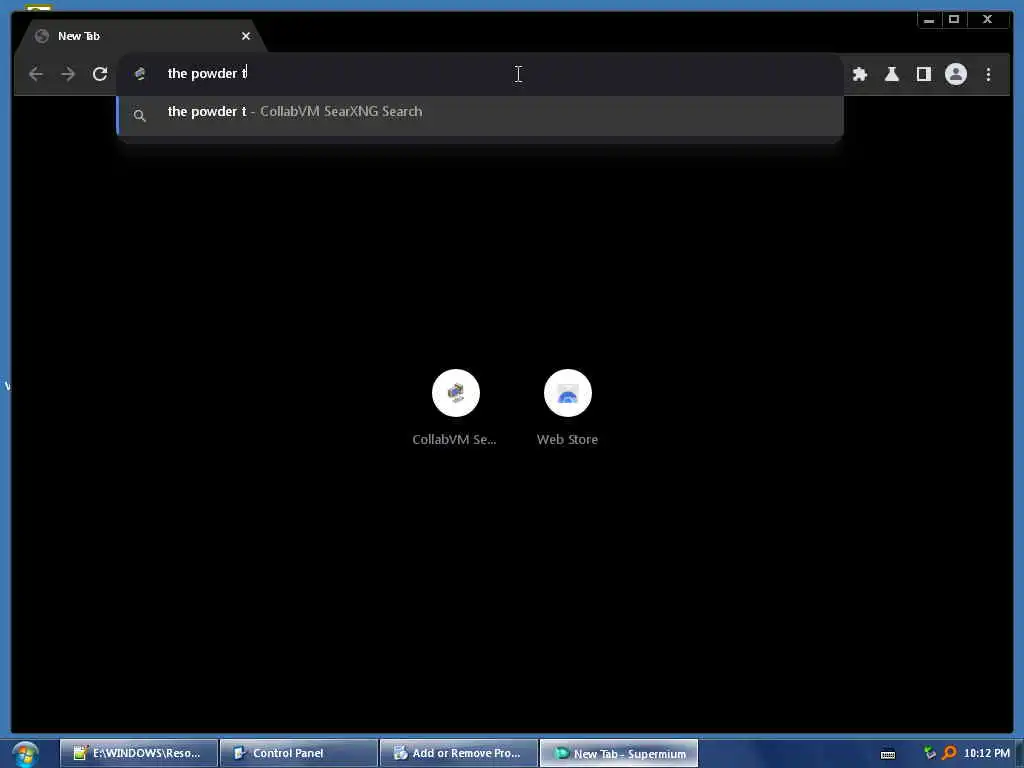Go back using the back arrow
The image size is (1024, 768).
pyautogui.click(x=36, y=74)
